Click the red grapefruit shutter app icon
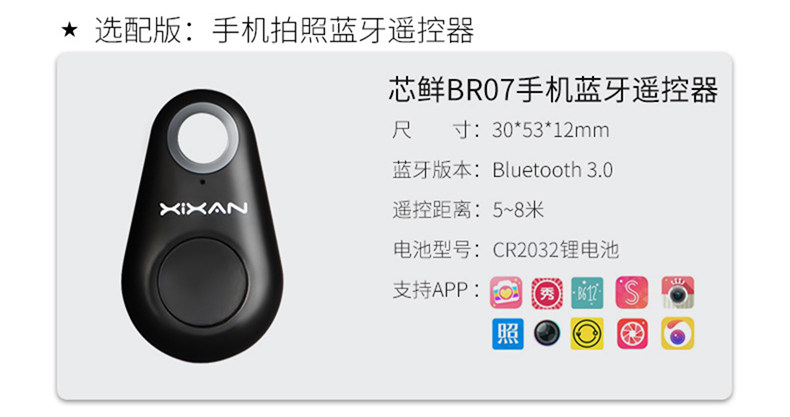The height and width of the screenshot is (417, 790). click(x=632, y=333)
